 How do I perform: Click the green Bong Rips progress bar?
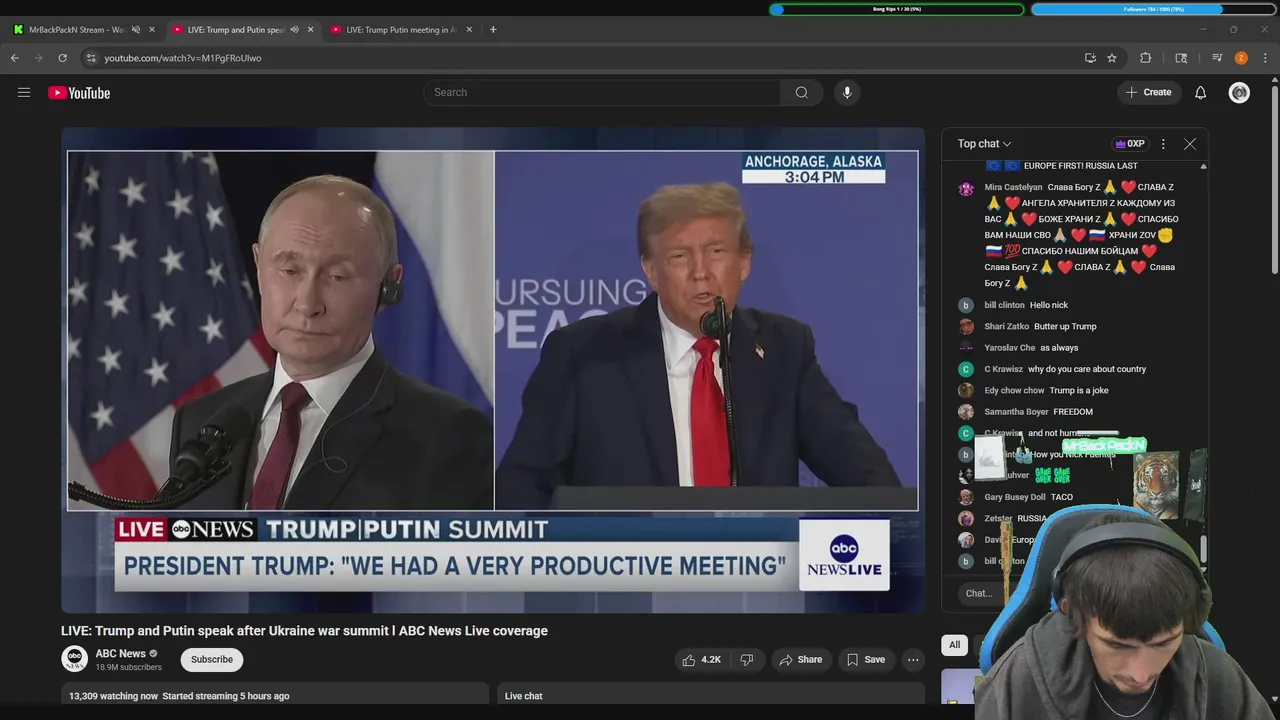tap(897, 9)
